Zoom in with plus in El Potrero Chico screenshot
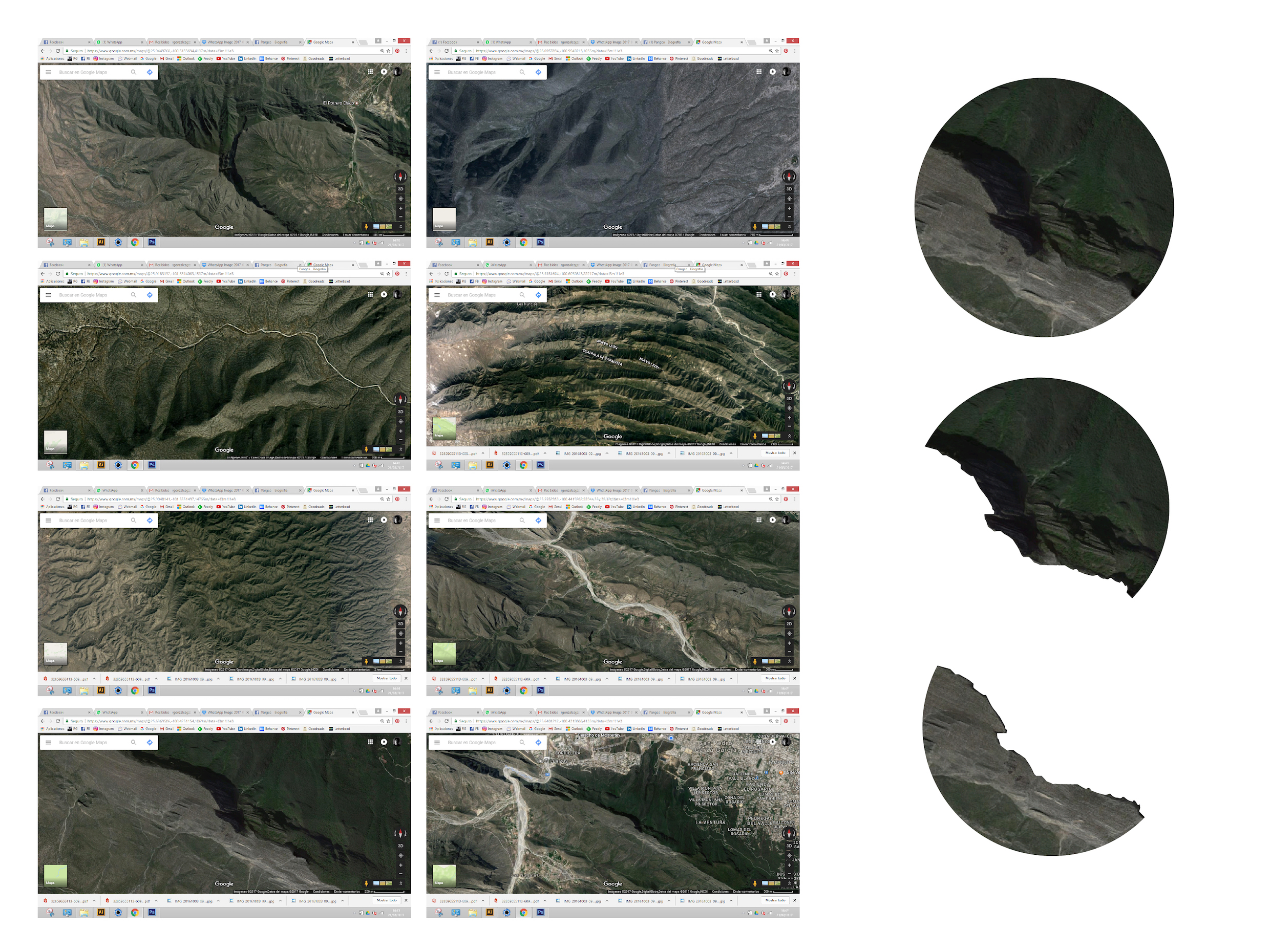Screen dimensions: 1270x952 401,208
